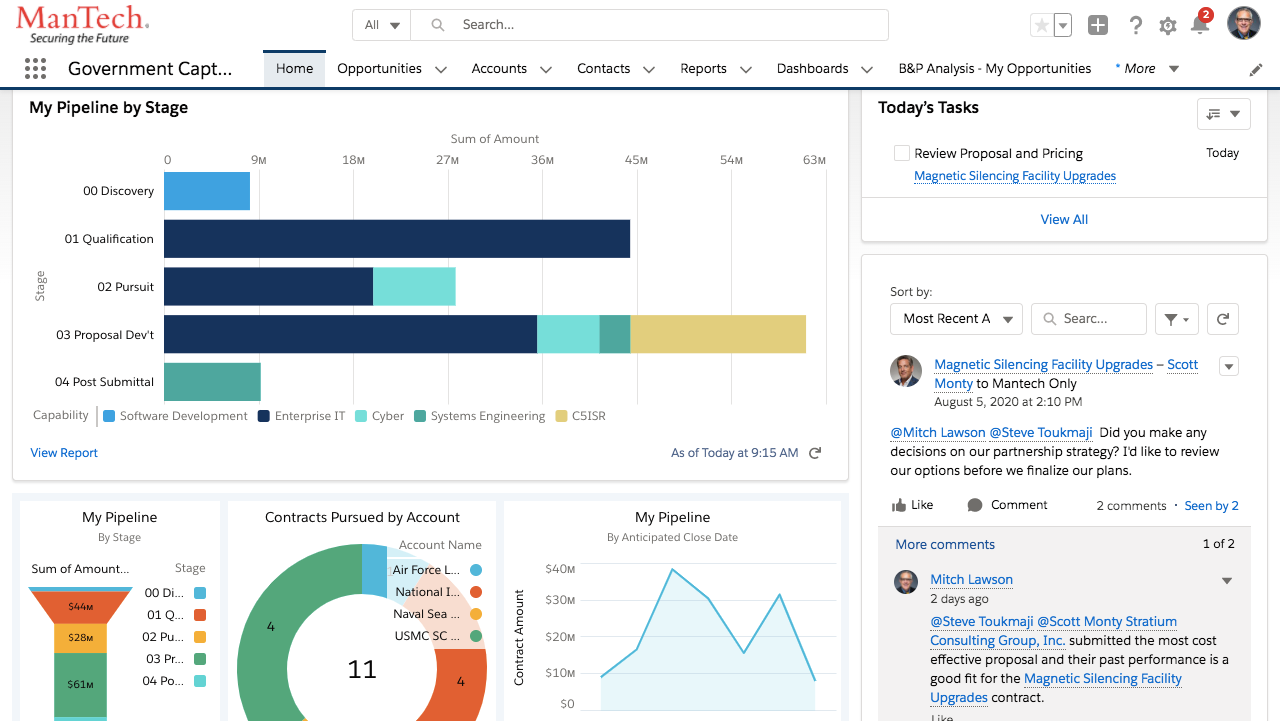This screenshot has height=721, width=1280.
Task: Click the Help question mark icon
Action: point(1135,26)
